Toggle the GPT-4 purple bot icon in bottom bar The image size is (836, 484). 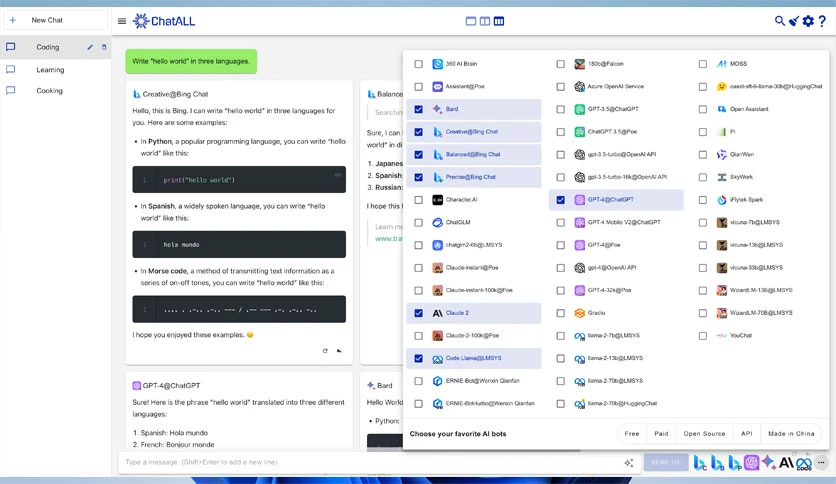pyautogui.click(x=751, y=462)
